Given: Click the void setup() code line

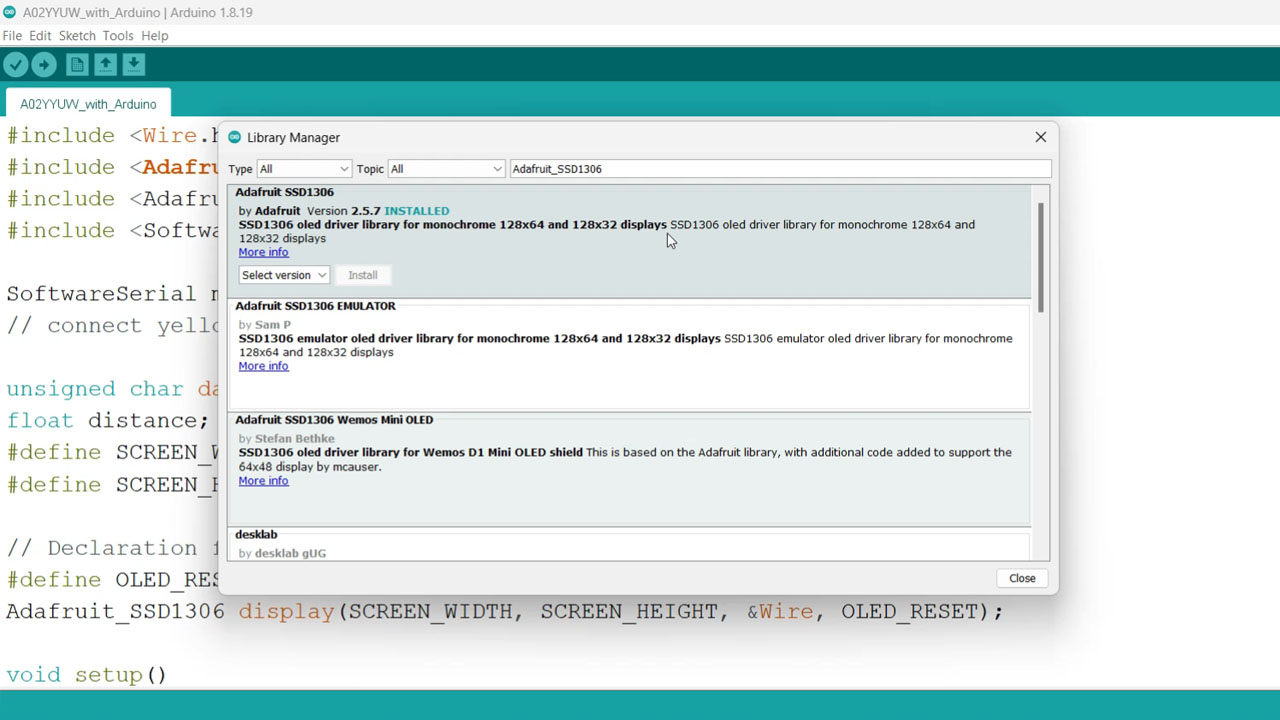Looking at the screenshot, I should (87, 675).
